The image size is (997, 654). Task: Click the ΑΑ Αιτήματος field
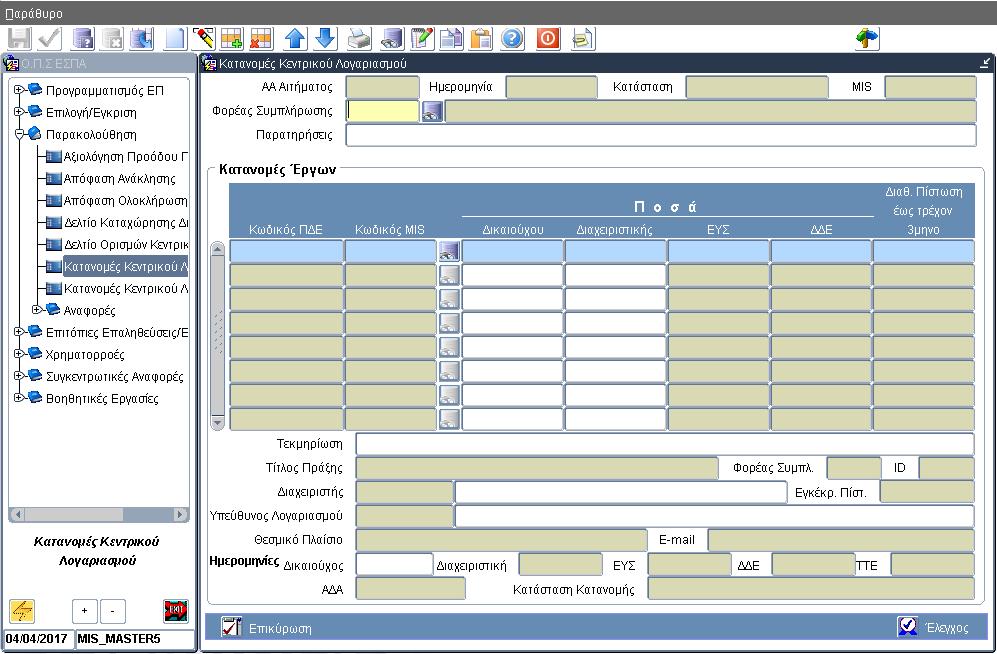tap(383, 87)
